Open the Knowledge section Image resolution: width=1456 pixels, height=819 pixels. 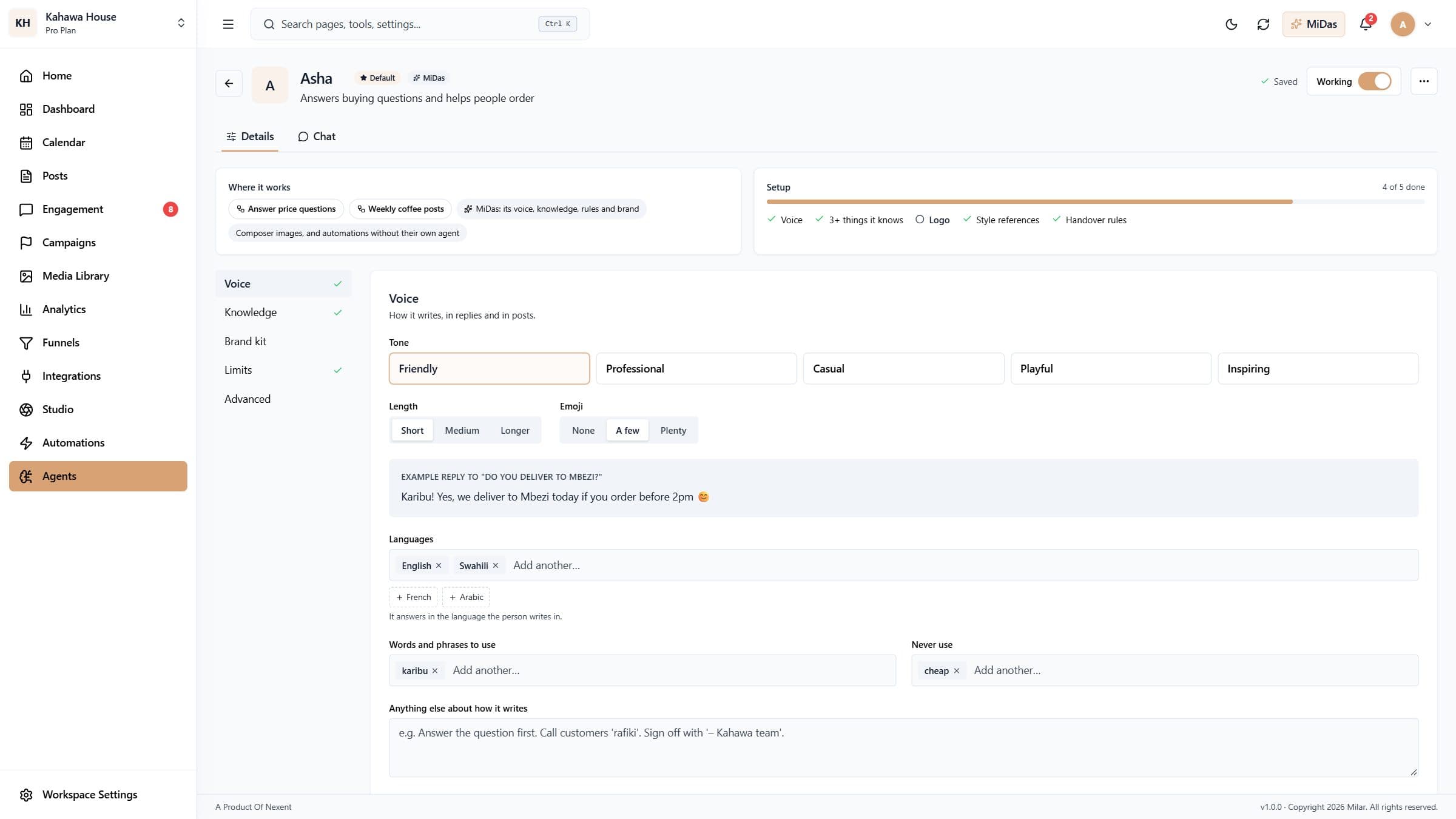pyautogui.click(x=283, y=312)
